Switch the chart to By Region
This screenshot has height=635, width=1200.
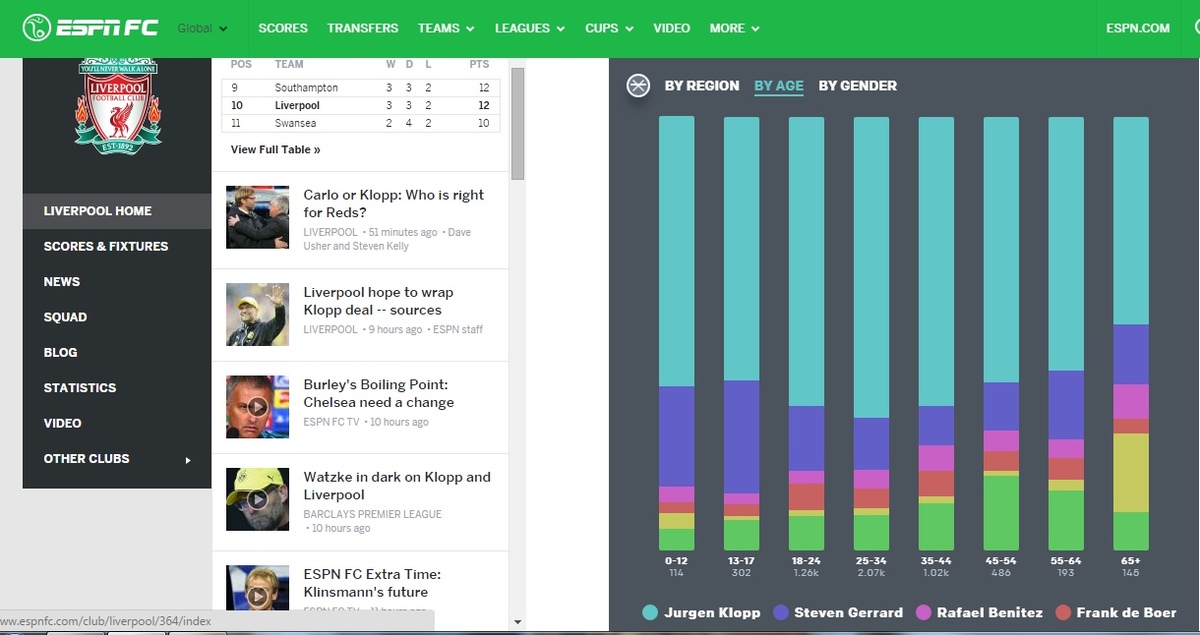pyautogui.click(x=702, y=86)
